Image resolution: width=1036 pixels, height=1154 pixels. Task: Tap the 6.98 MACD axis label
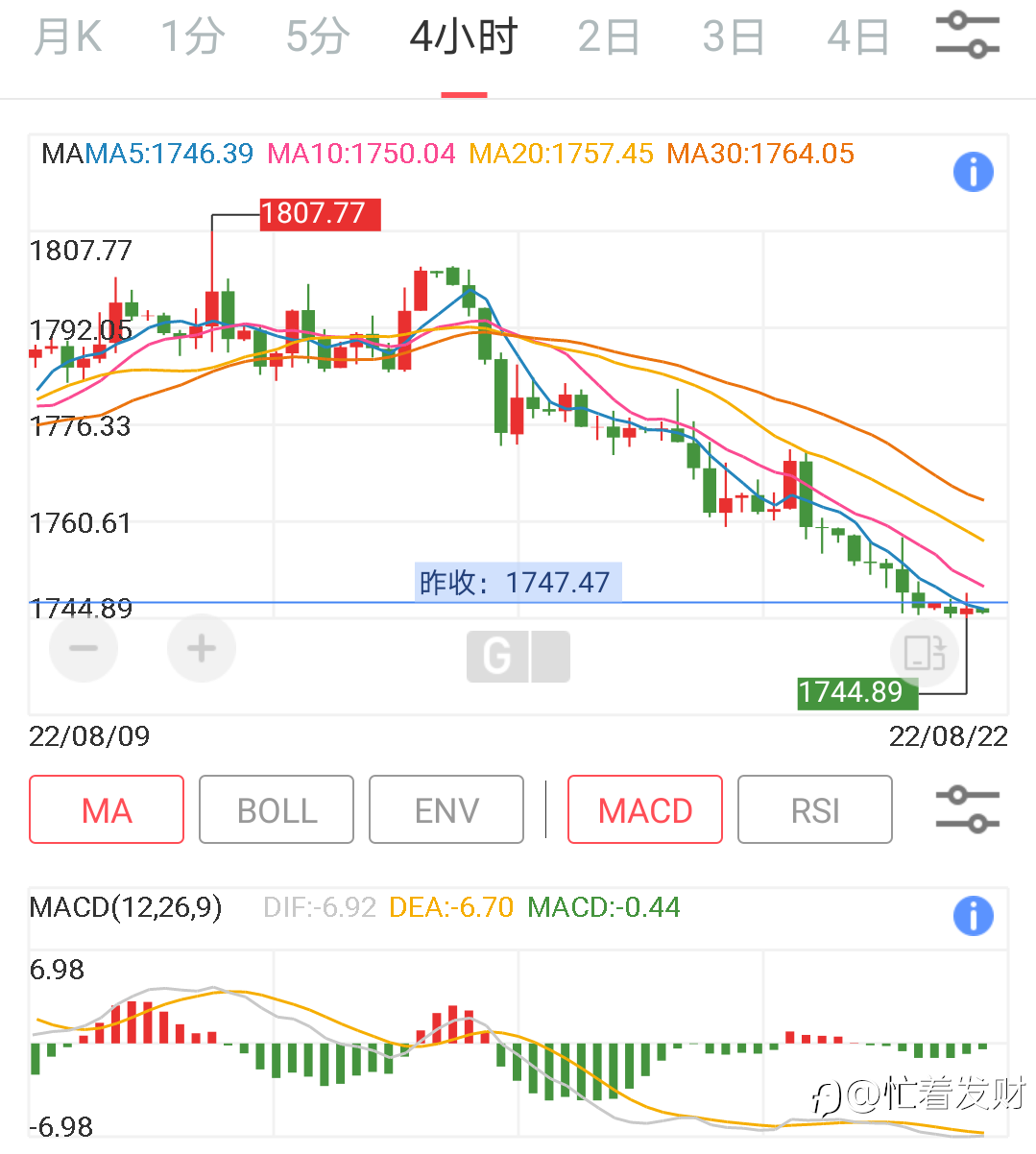(x=58, y=970)
